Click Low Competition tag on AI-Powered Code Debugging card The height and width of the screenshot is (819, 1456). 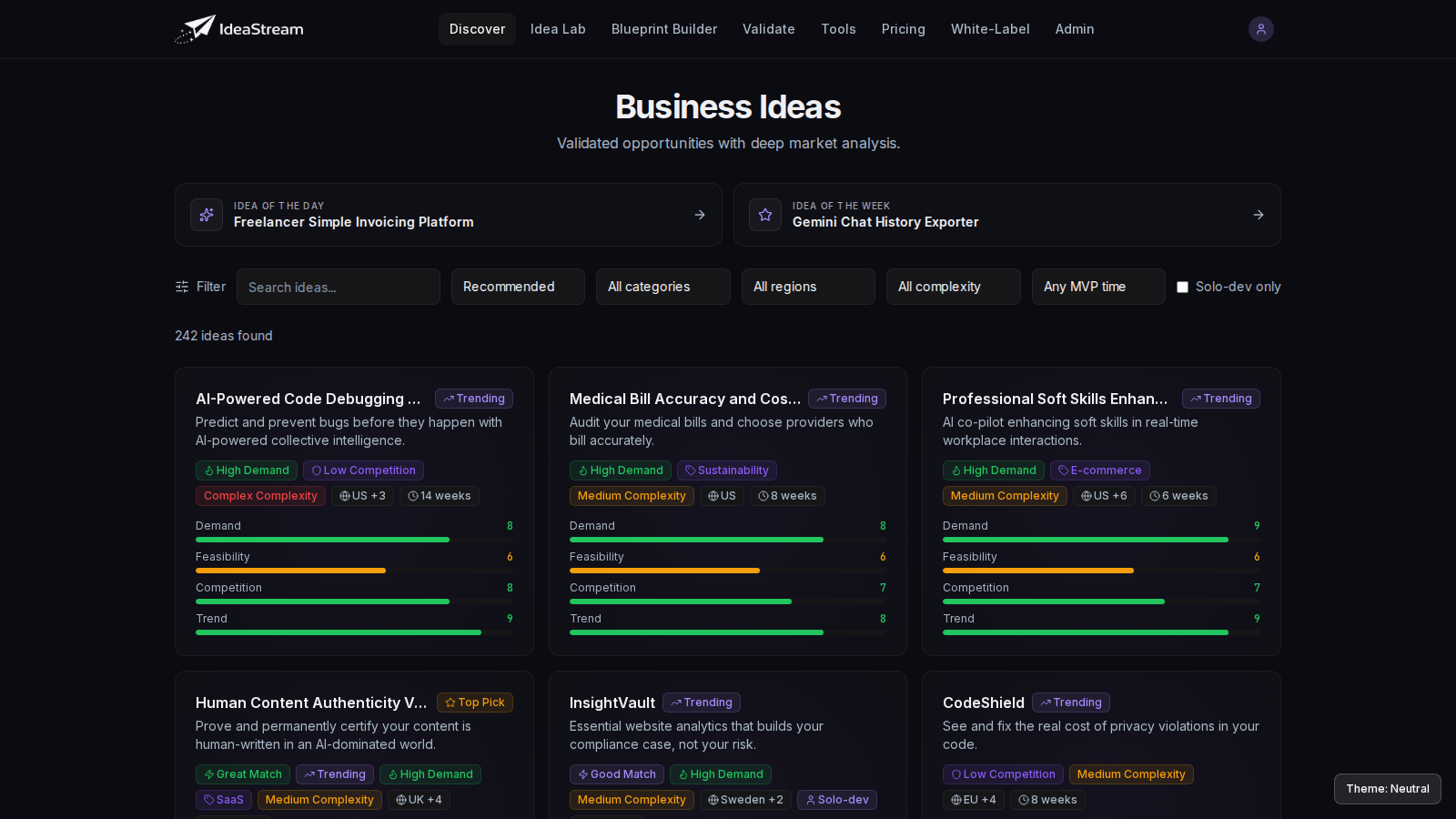363,470
